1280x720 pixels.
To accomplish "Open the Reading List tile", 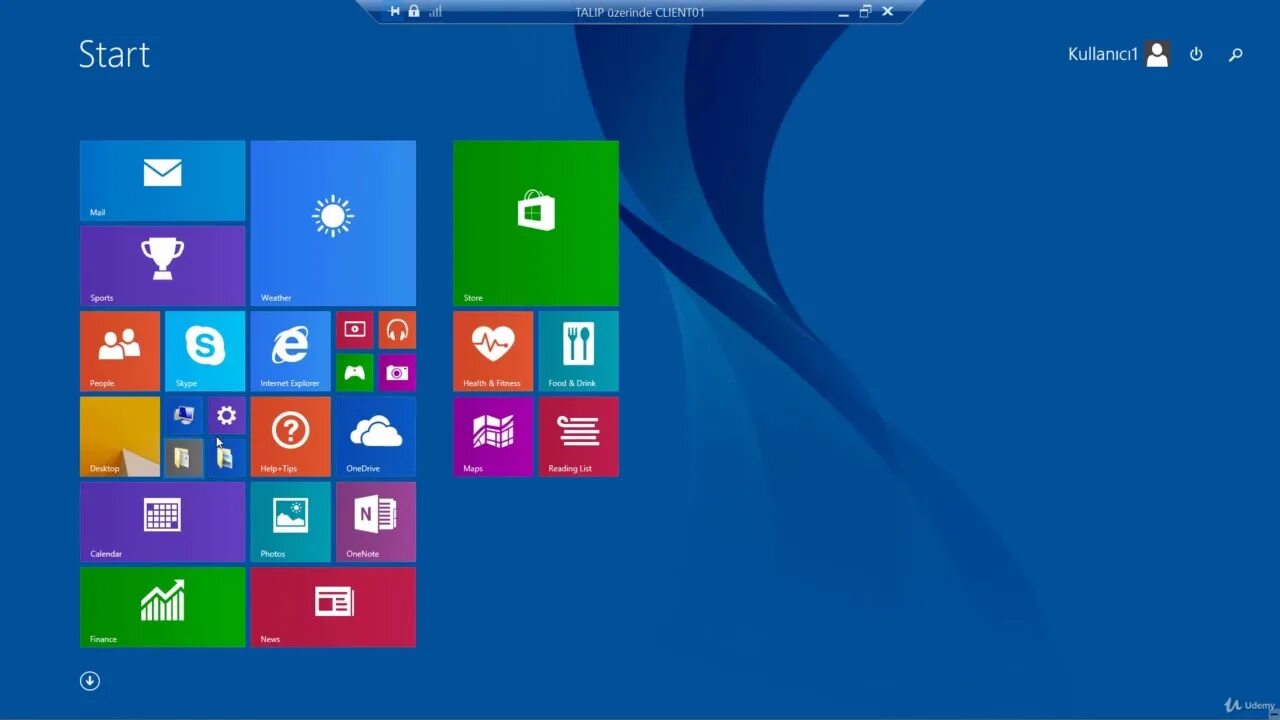I will tap(578, 436).
